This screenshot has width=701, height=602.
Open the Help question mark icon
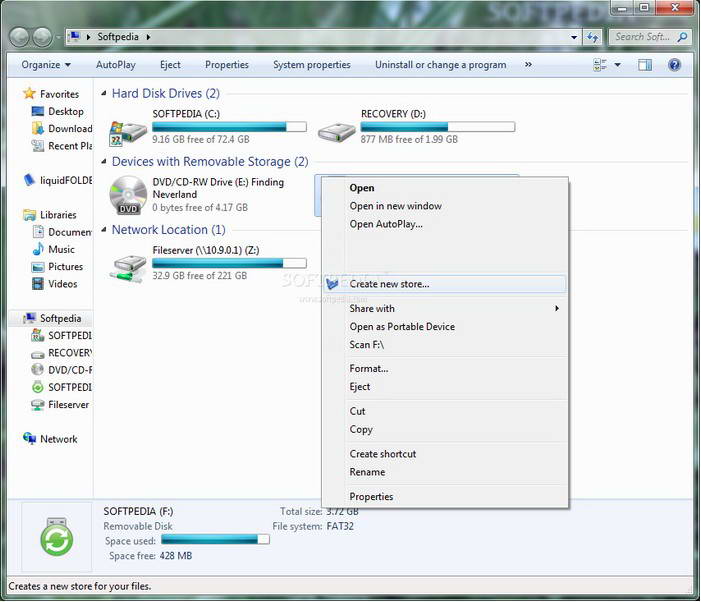click(674, 65)
